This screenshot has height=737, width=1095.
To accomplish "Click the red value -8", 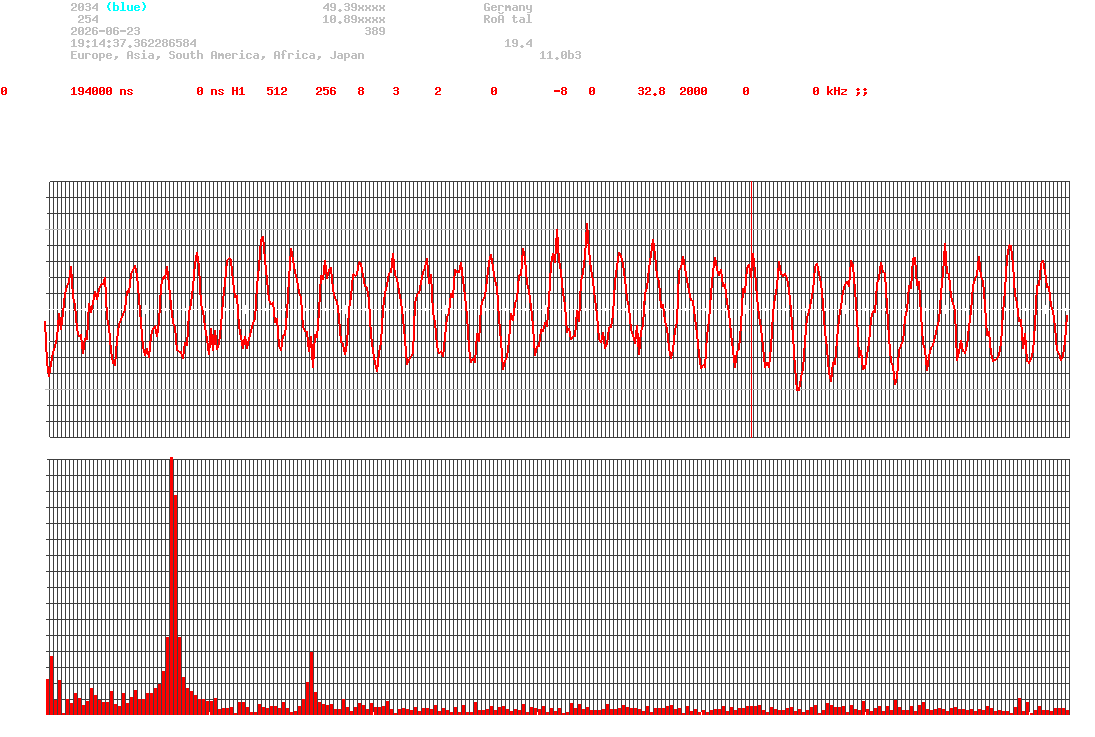I will (560, 91).
